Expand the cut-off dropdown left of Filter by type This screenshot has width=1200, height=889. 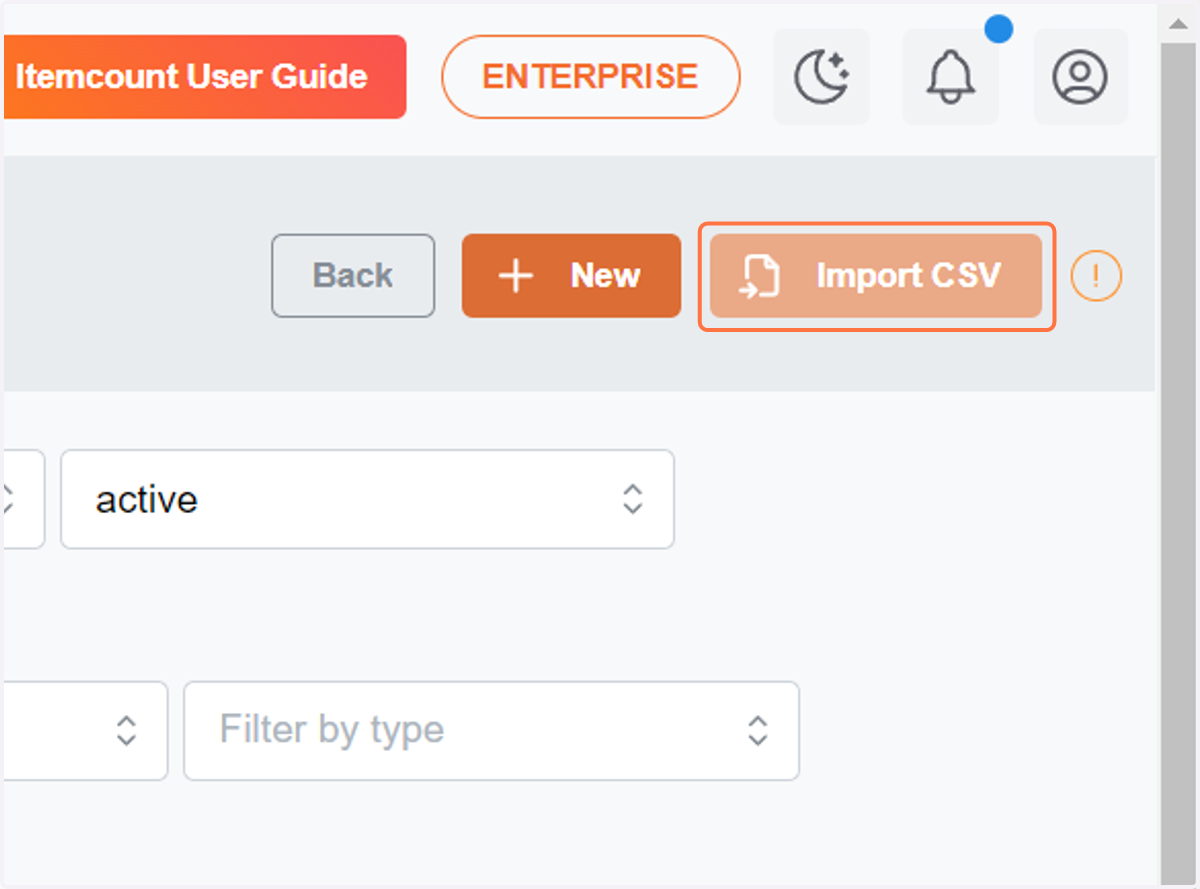(x=84, y=731)
